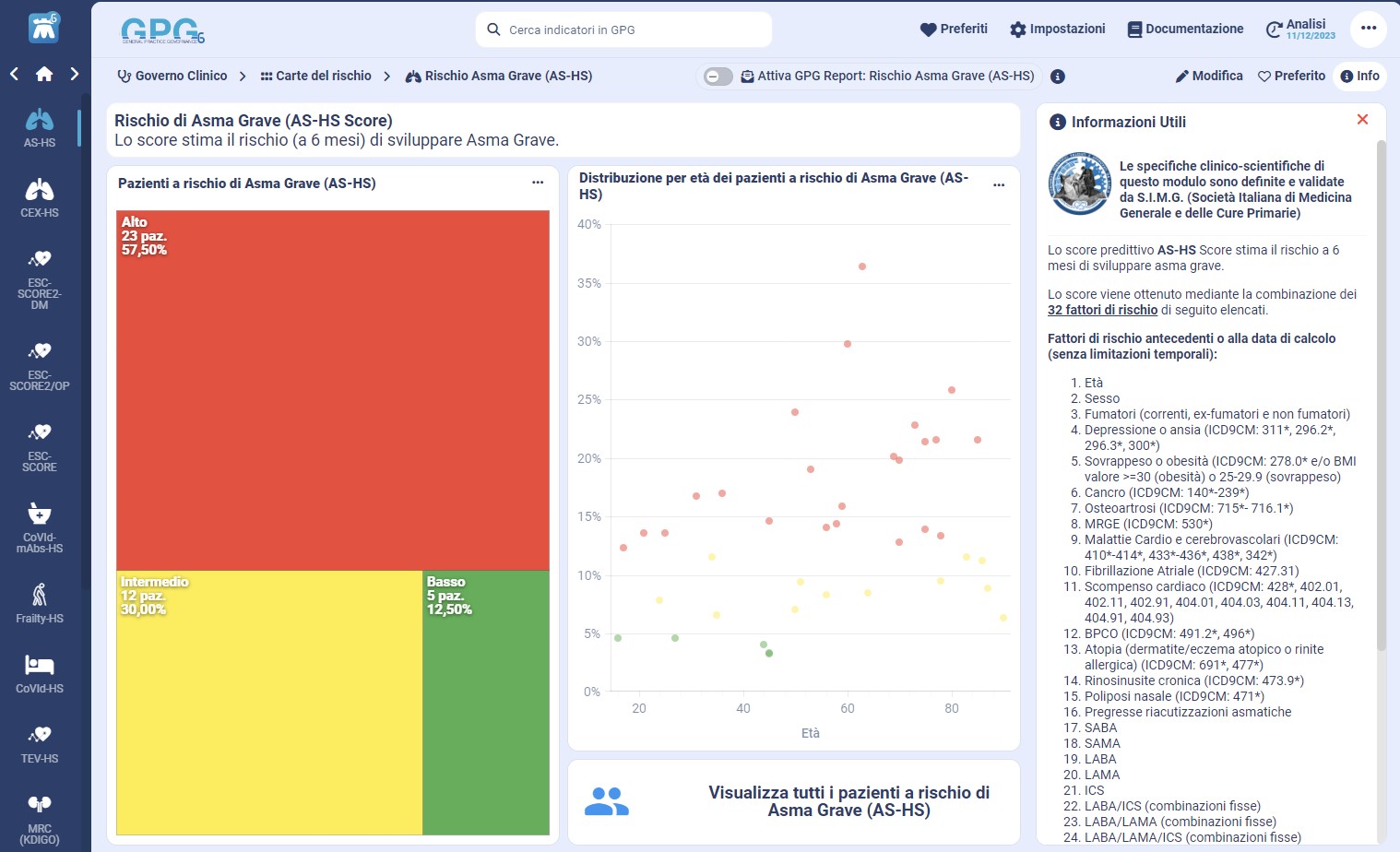
Task: Click the 32 fattori di rischio link
Action: pyautogui.click(x=1102, y=310)
